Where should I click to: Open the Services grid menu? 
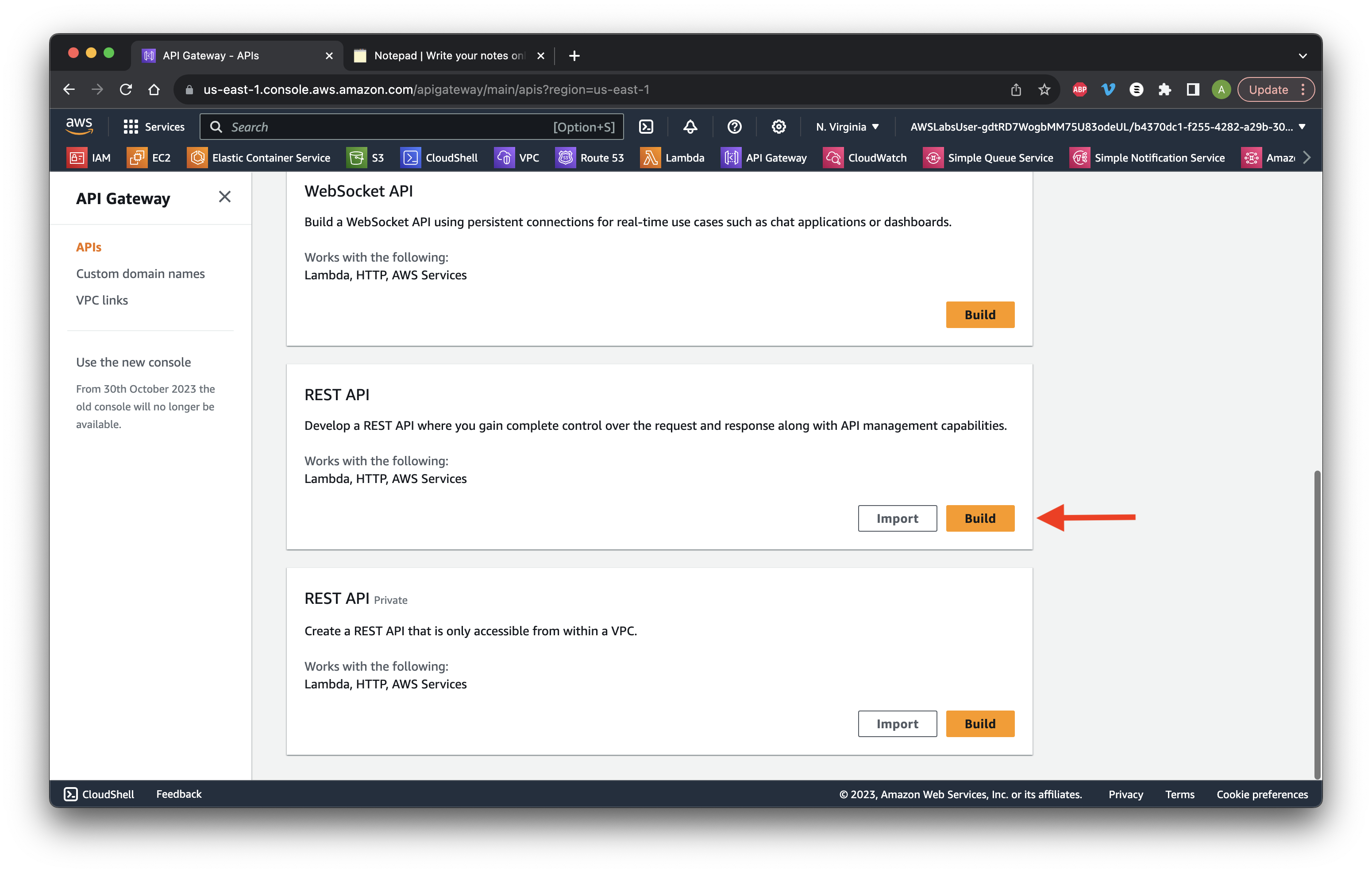click(x=154, y=127)
